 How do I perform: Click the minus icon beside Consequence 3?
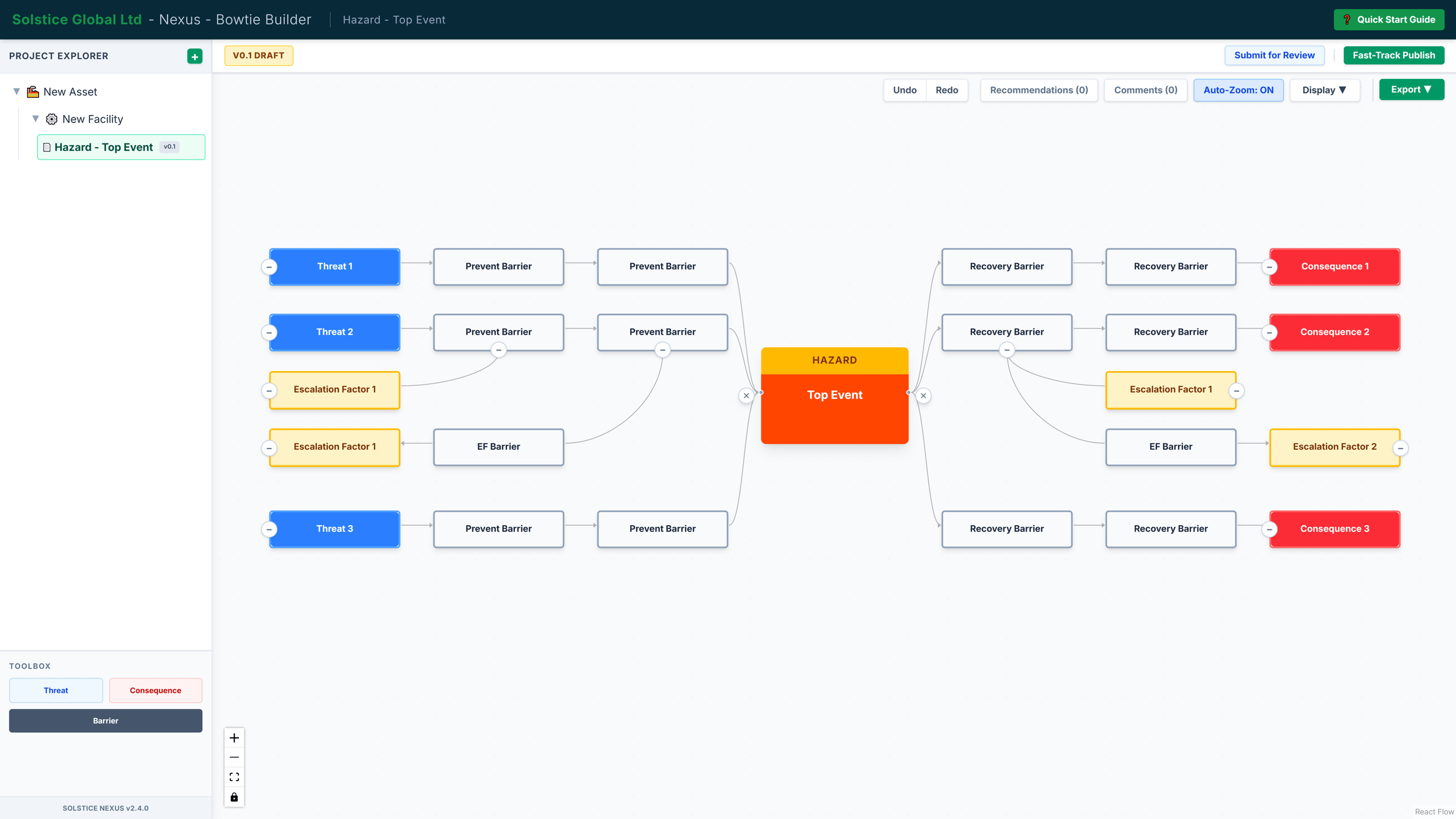(1269, 529)
